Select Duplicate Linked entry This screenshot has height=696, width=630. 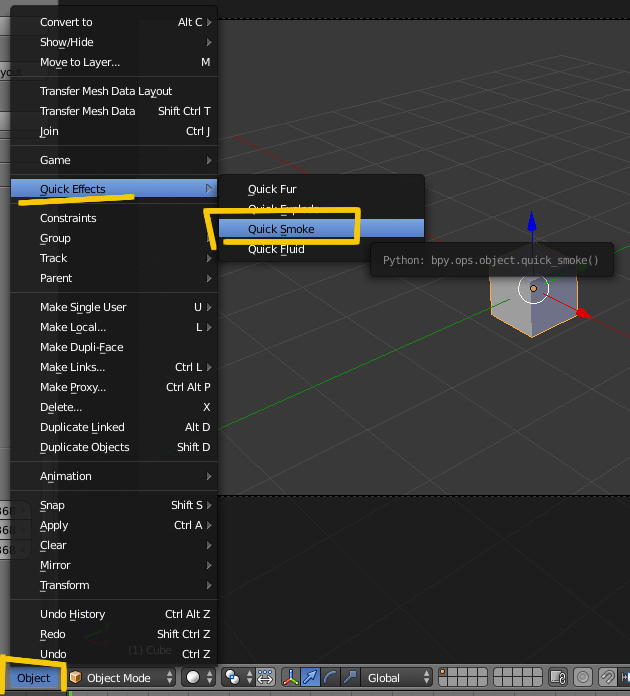pos(114,427)
